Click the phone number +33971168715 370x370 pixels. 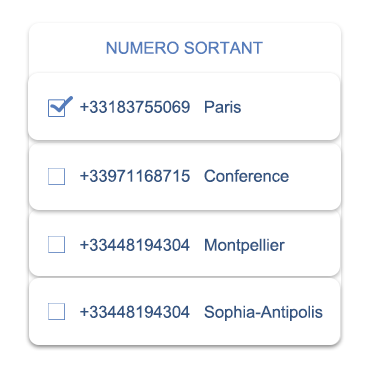(x=135, y=176)
